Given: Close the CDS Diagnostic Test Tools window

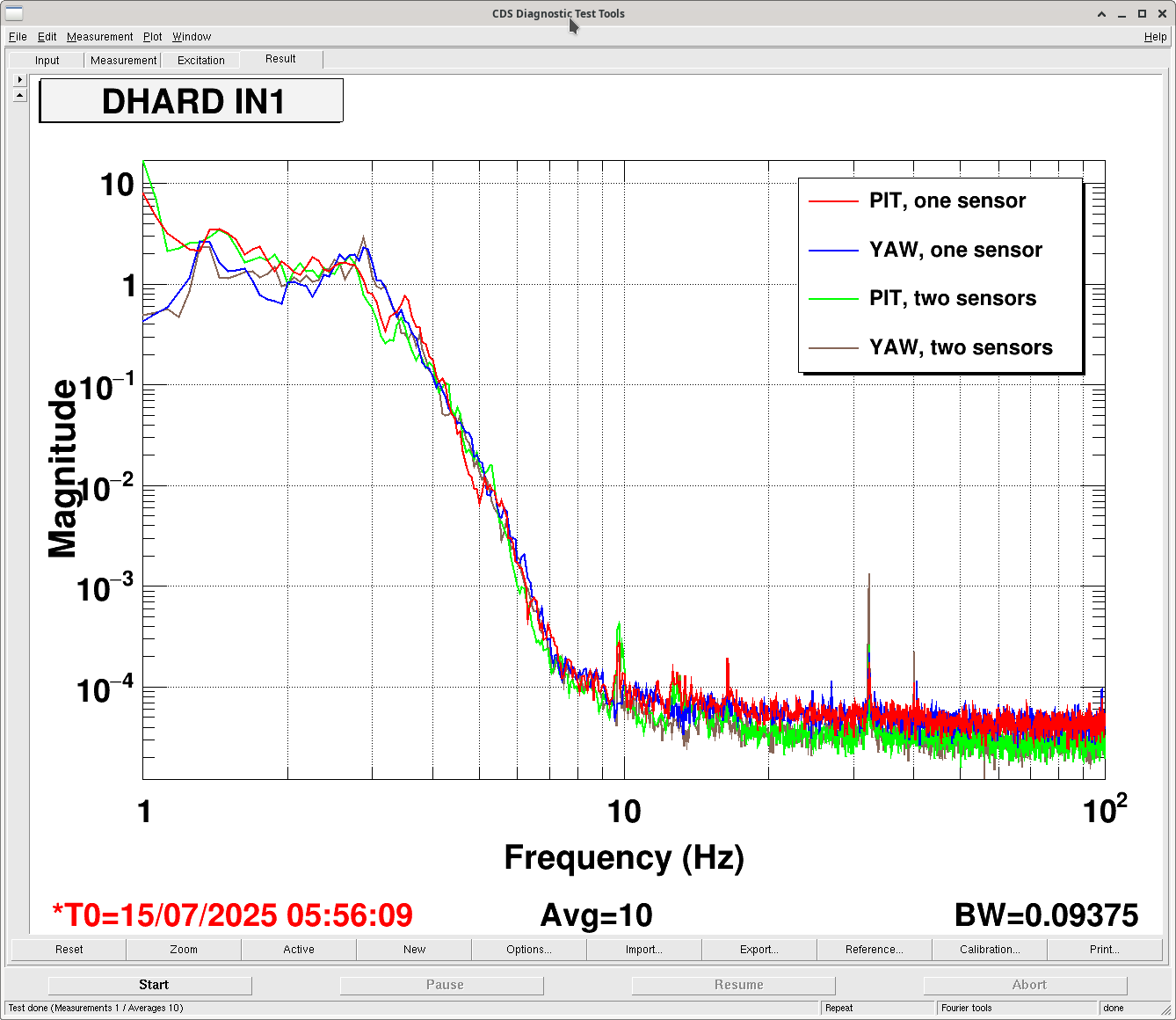Looking at the screenshot, I should (1162, 14).
